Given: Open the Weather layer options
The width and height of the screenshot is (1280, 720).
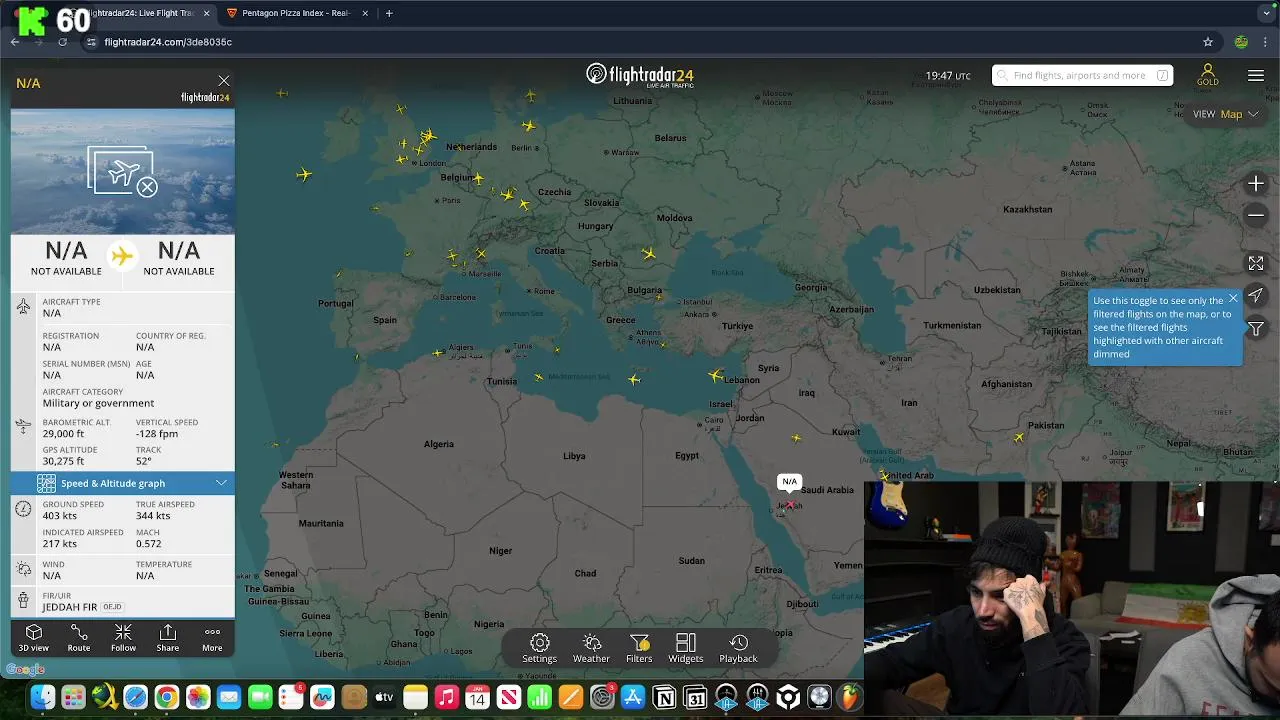Looking at the screenshot, I should click(x=591, y=648).
